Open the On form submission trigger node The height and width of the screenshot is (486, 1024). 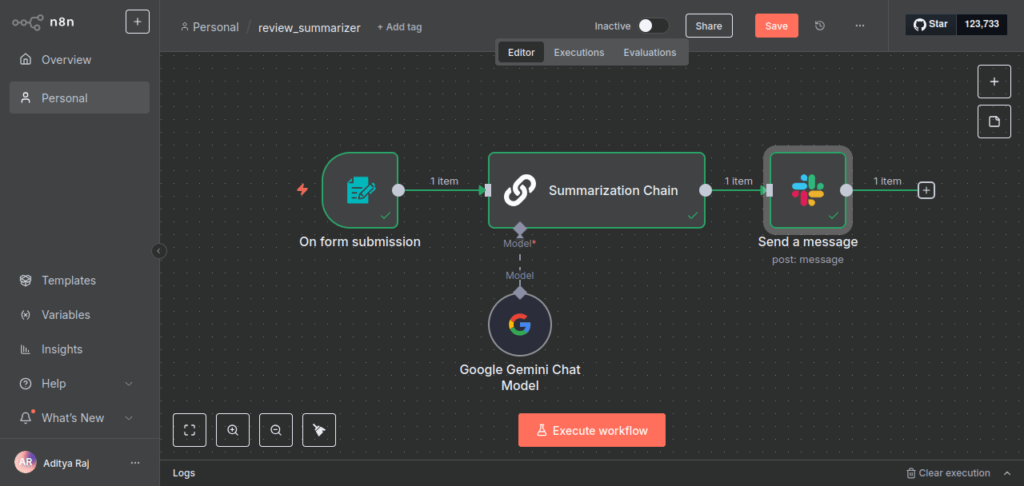(x=359, y=190)
